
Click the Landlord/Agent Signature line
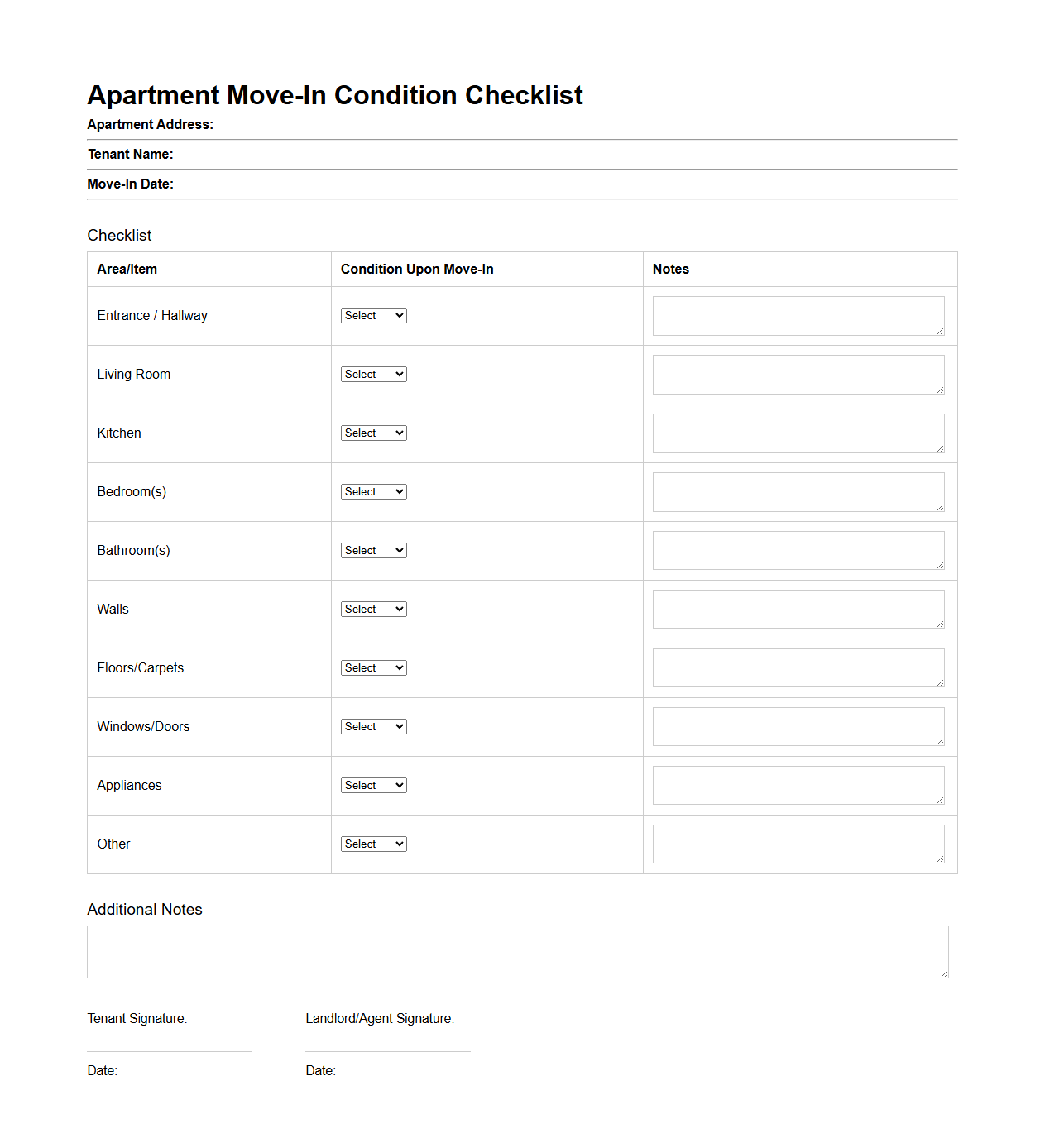[387, 1050]
